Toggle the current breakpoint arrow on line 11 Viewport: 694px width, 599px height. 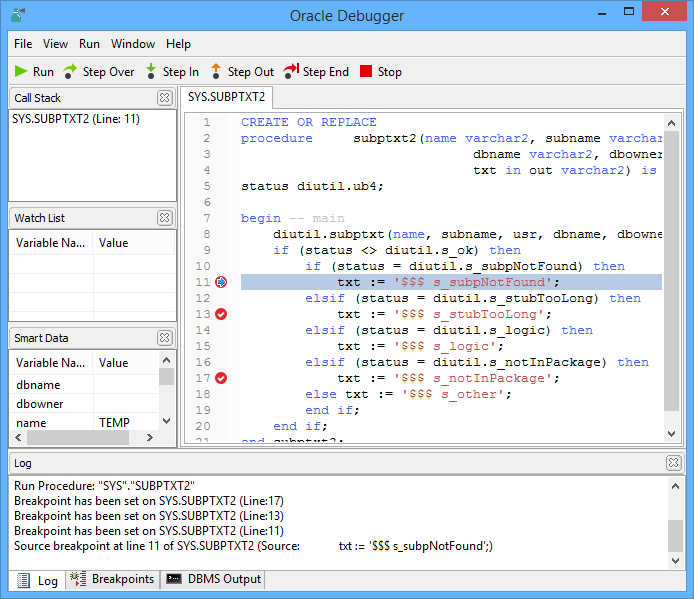[x=221, y=282]
